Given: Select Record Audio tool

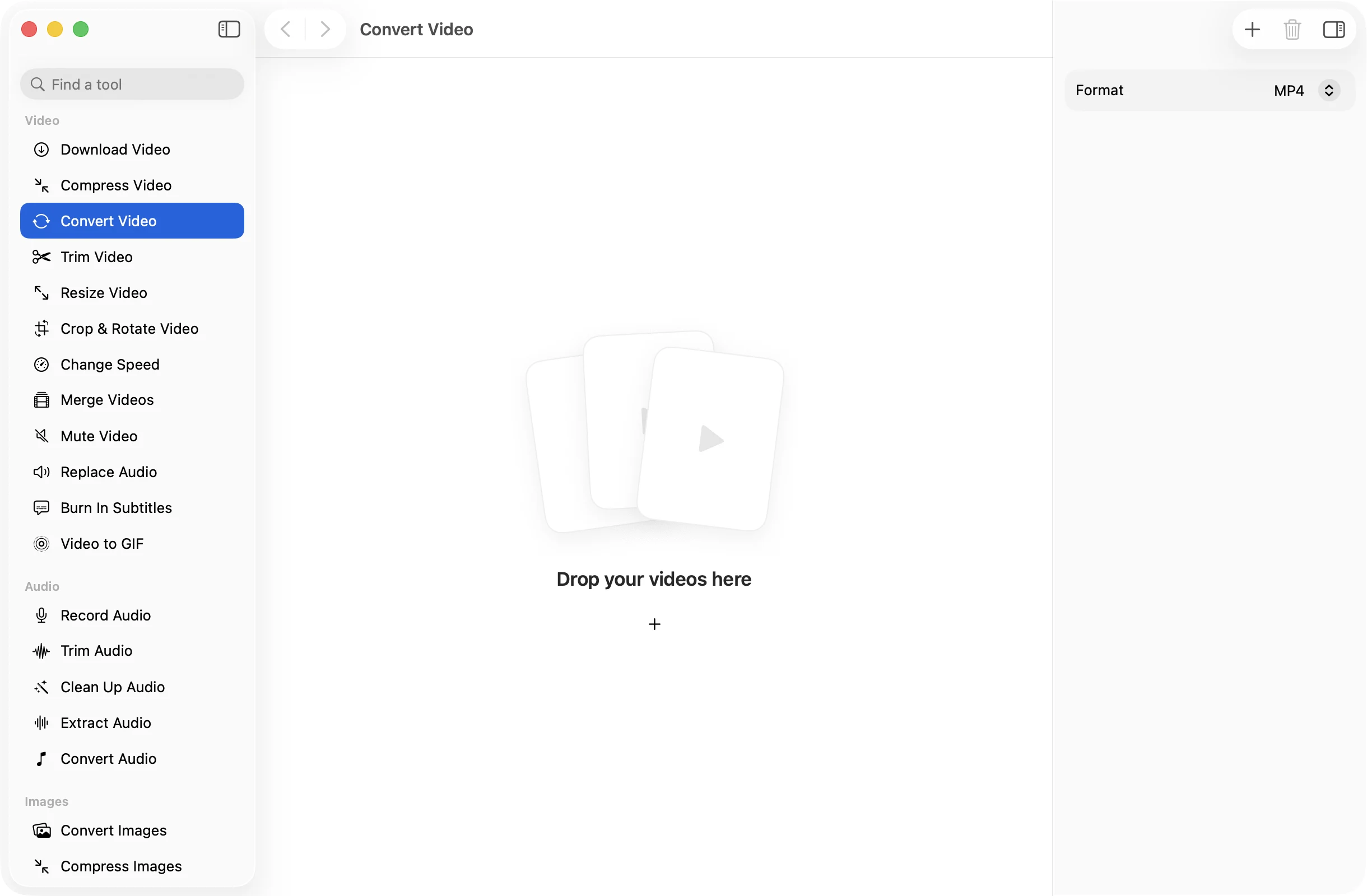Looking at the screenshot, I should pos(132,615).
